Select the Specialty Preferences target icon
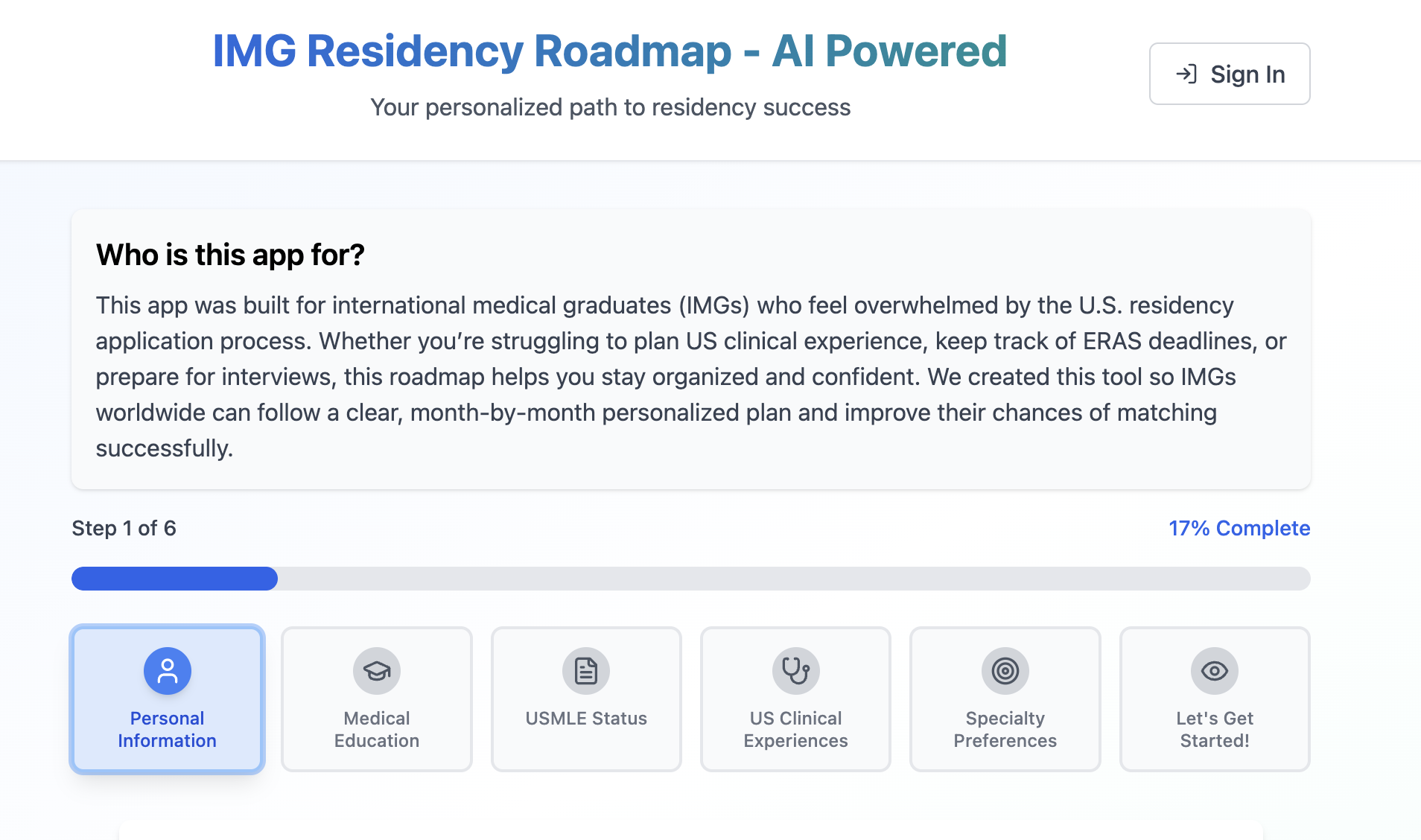 click(1005, 670)
